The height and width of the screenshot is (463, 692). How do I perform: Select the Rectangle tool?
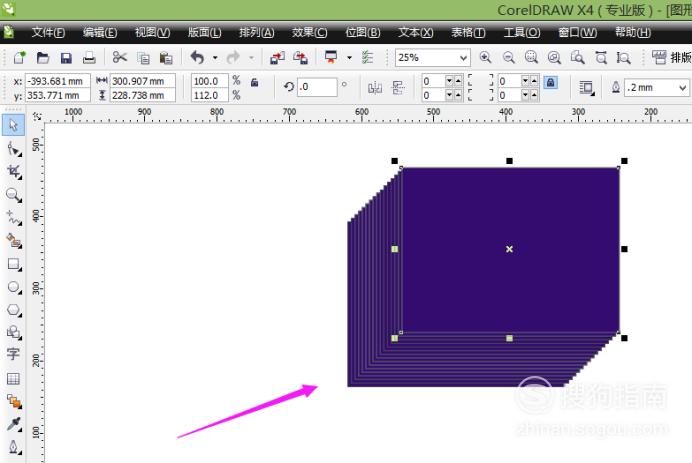[14, 264]
